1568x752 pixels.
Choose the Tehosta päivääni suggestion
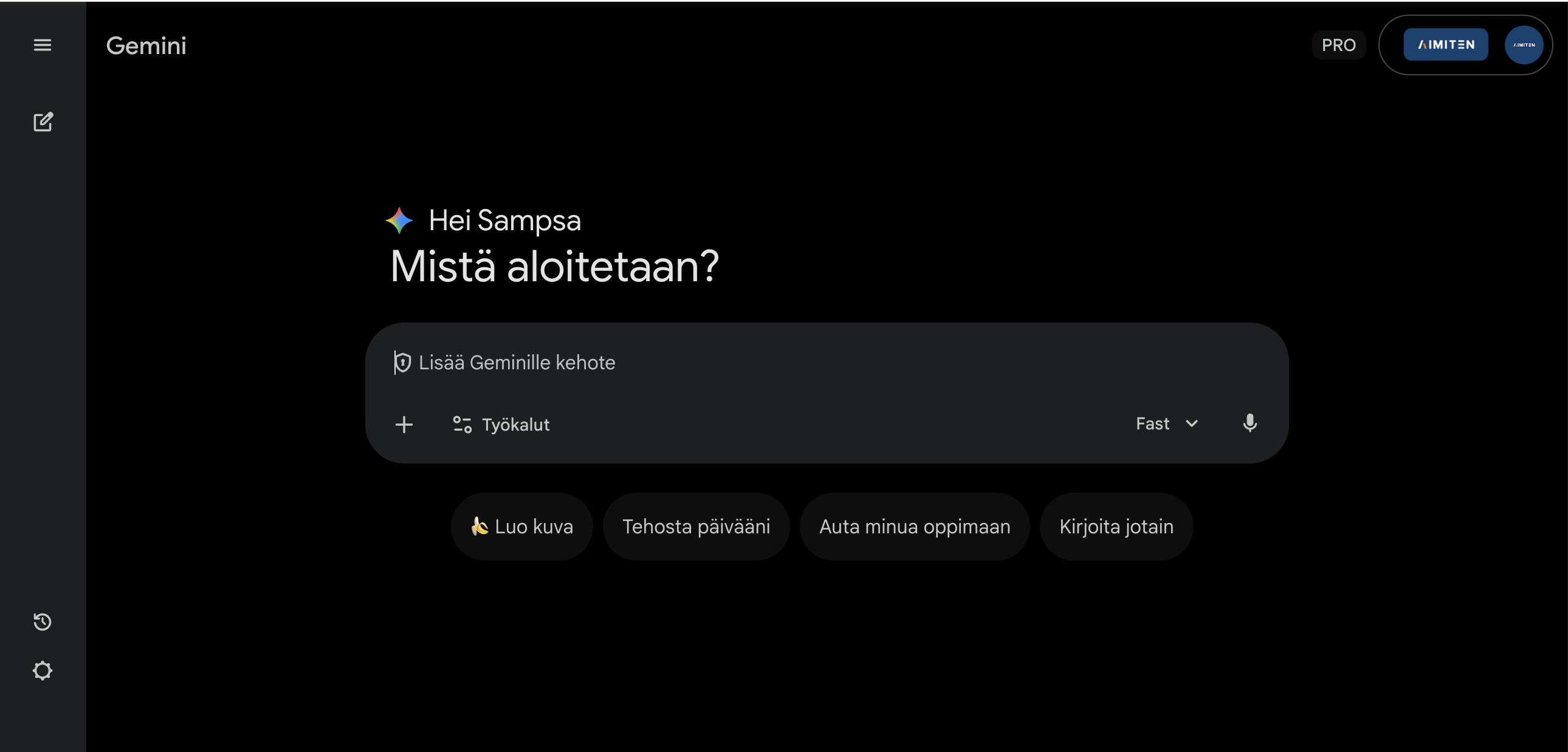696,526
